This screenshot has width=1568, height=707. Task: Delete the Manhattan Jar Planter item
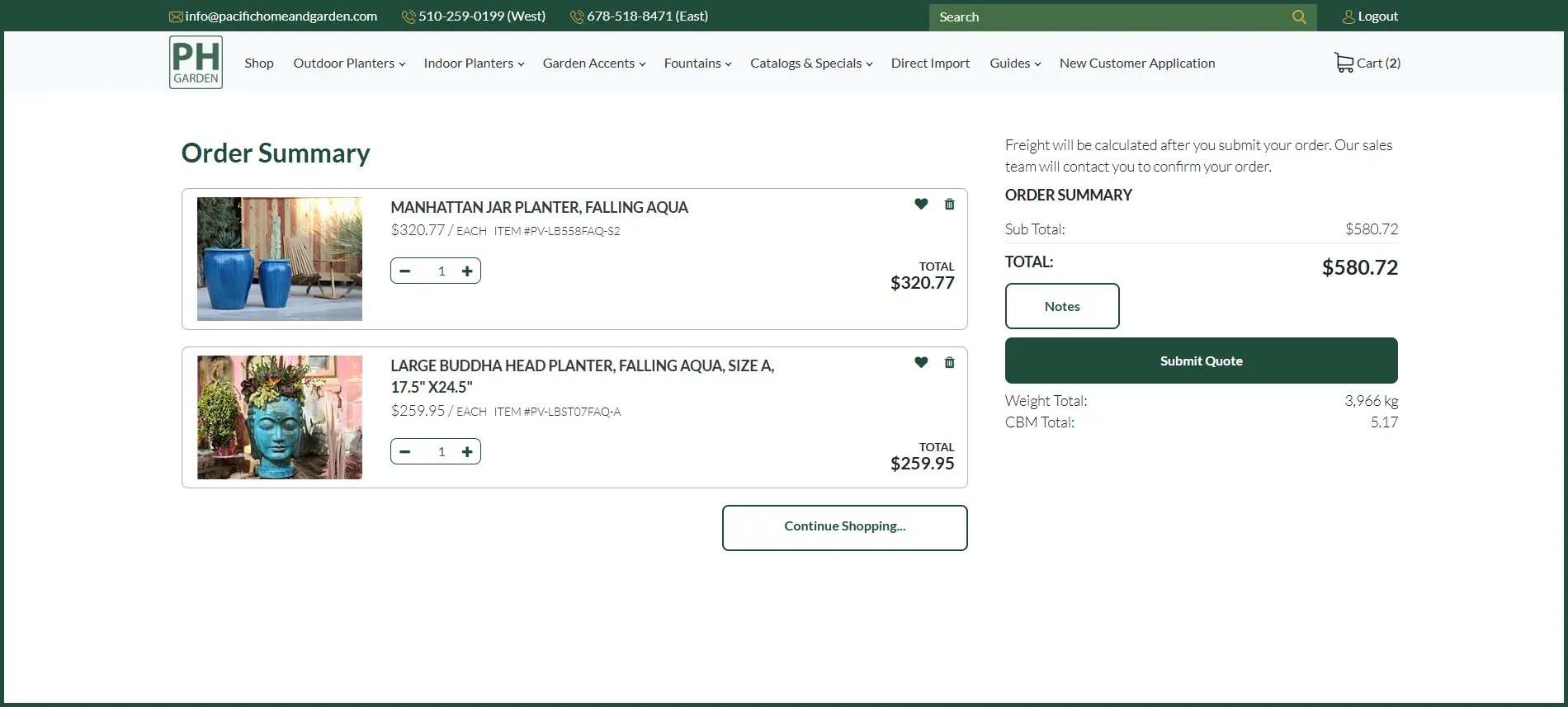pyautogui.click(x=949, y=204)
